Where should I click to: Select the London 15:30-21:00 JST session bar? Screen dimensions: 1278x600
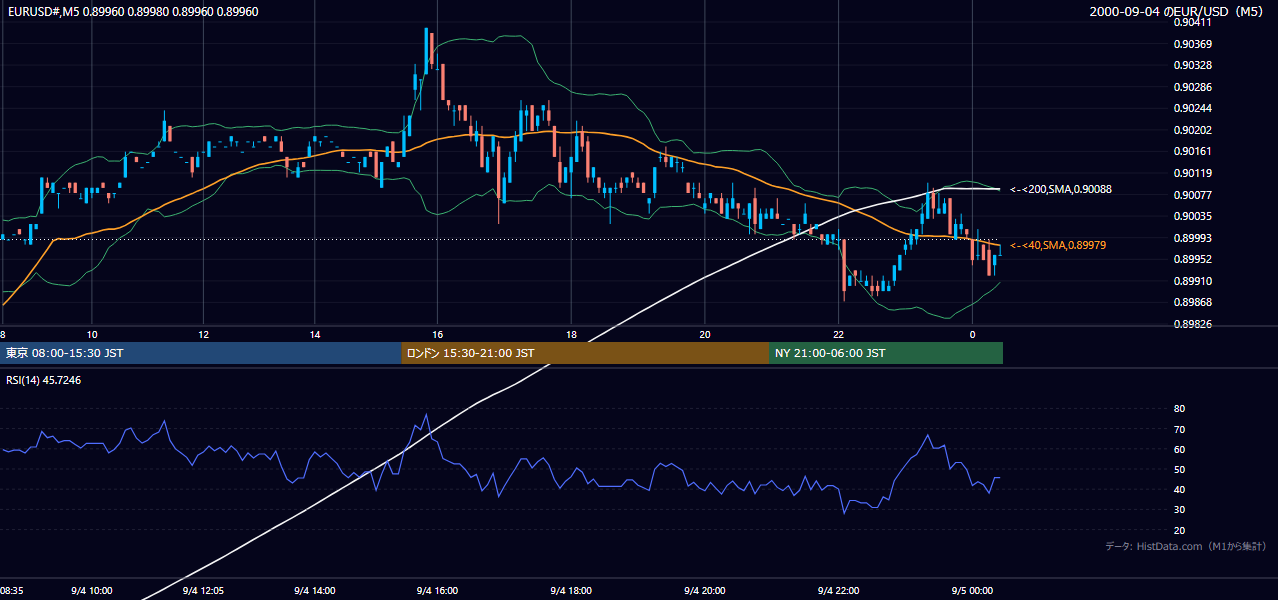tap(586, 353)
